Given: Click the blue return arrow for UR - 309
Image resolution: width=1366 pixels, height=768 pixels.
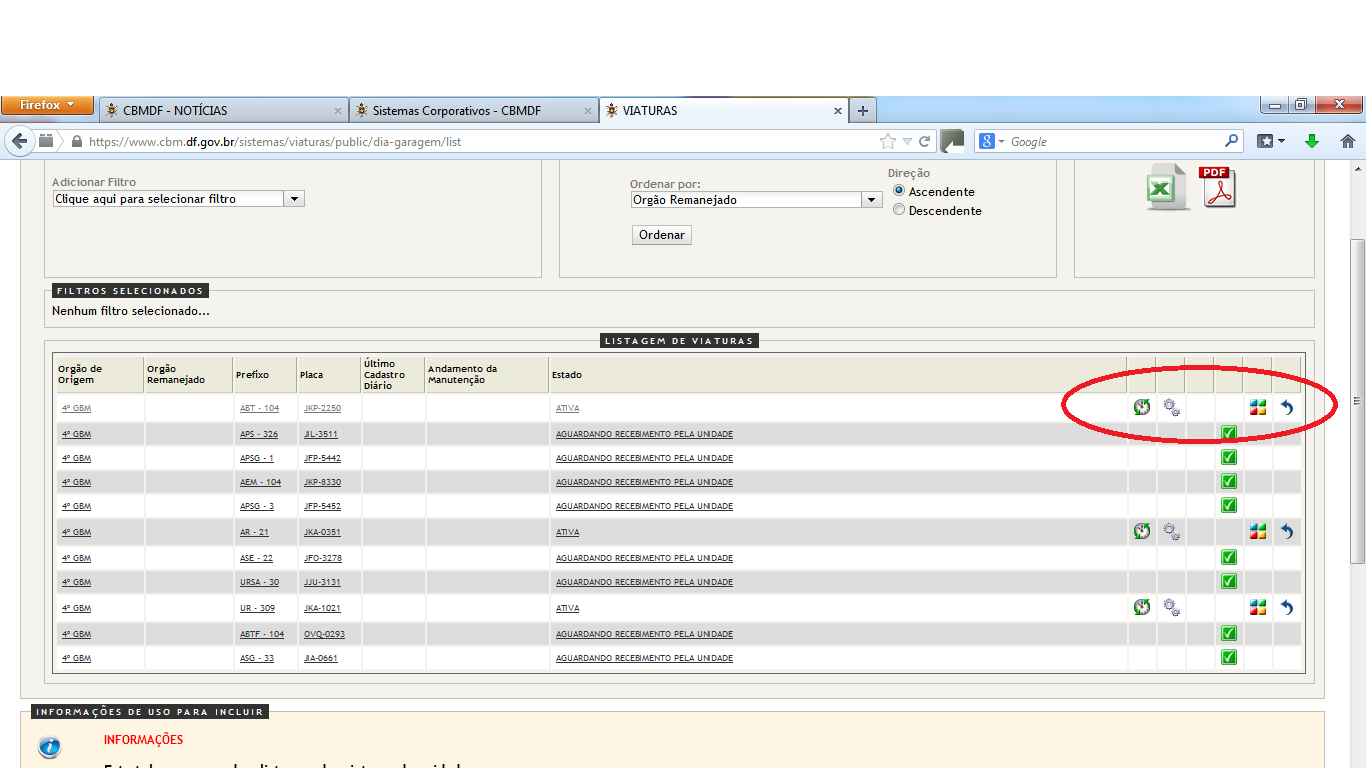Looking at the screenshot, I should point(1287,607).
